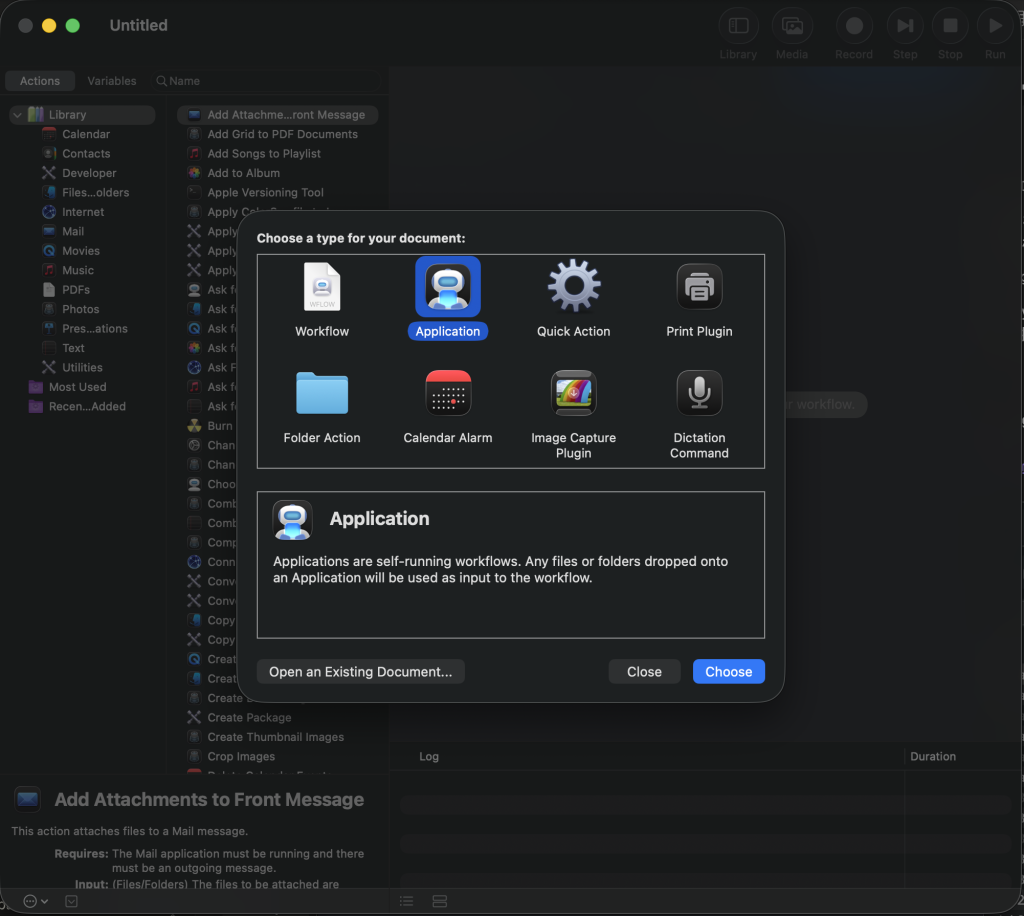Show the log list view icon
1024x916 pixels.
pyautogui.click(x=407, y=902)
